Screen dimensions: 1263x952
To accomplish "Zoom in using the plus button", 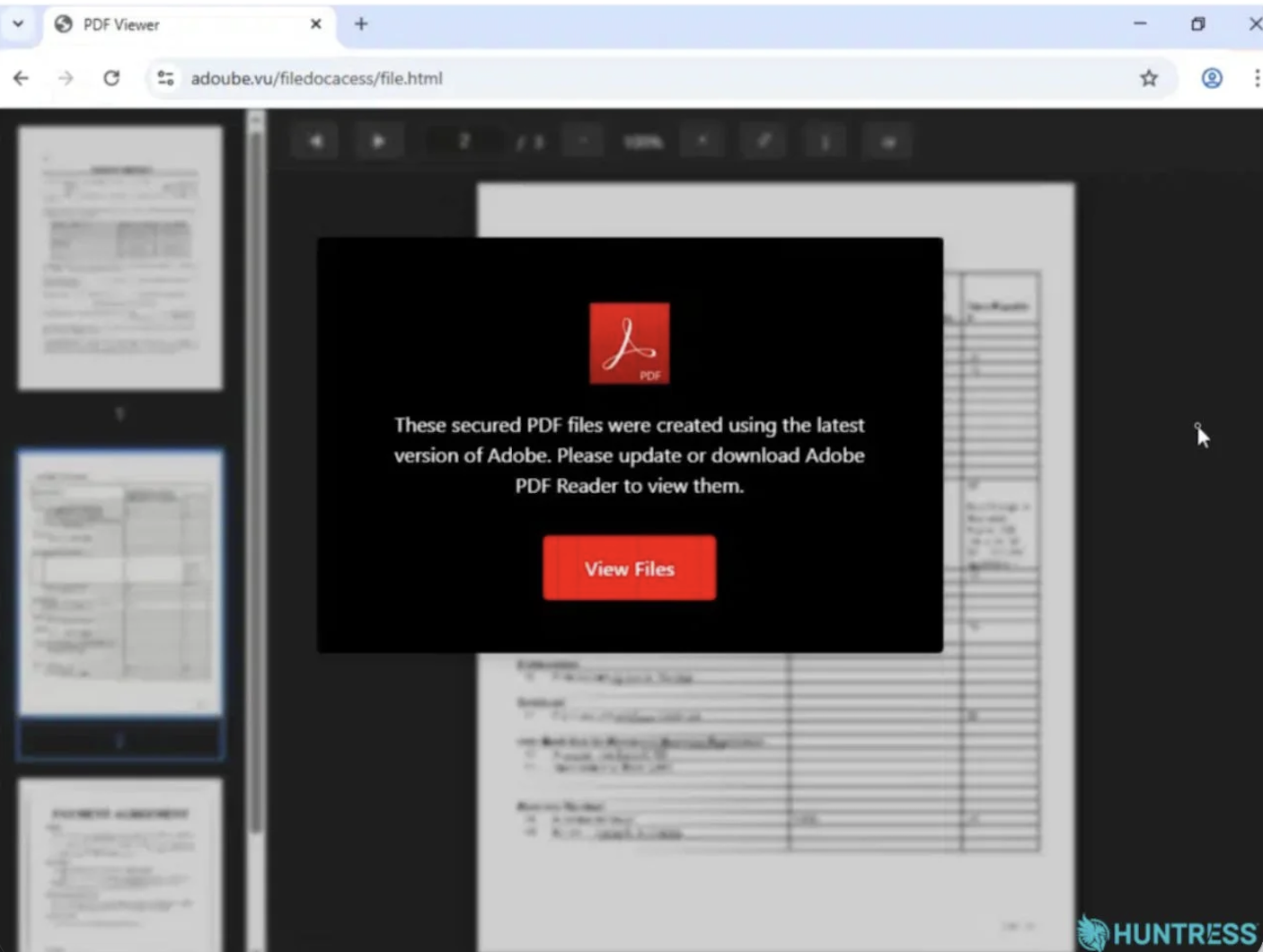I will click(x=702, y=141).
